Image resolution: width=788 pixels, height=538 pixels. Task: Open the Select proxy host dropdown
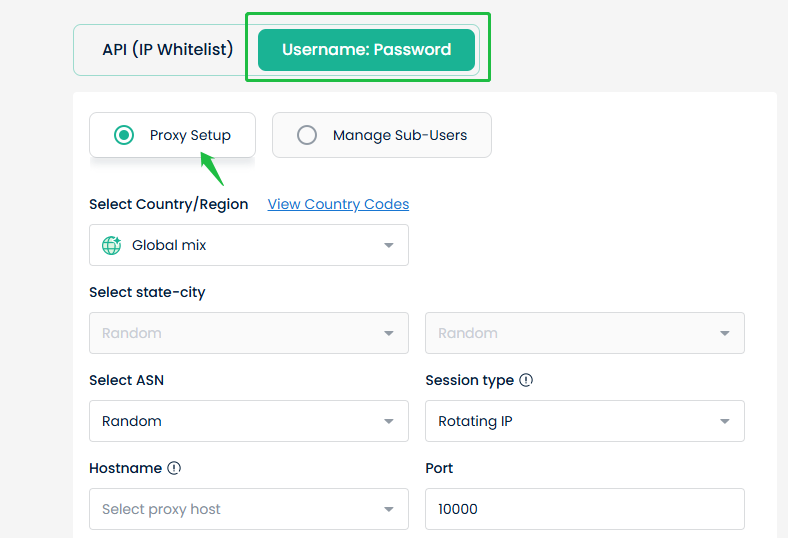pos(249,509)
